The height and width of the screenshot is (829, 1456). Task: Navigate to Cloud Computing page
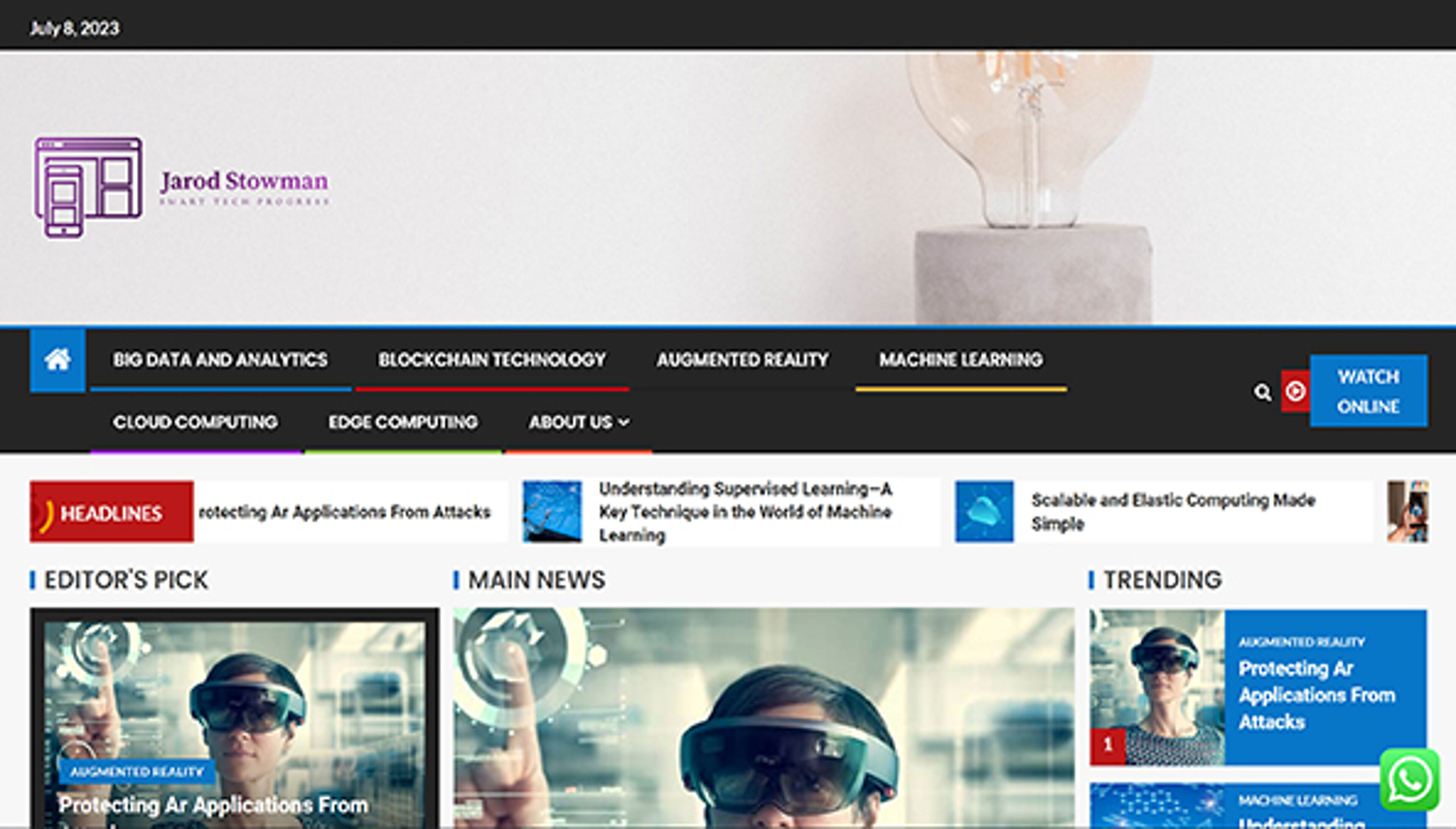click(195, 422)
